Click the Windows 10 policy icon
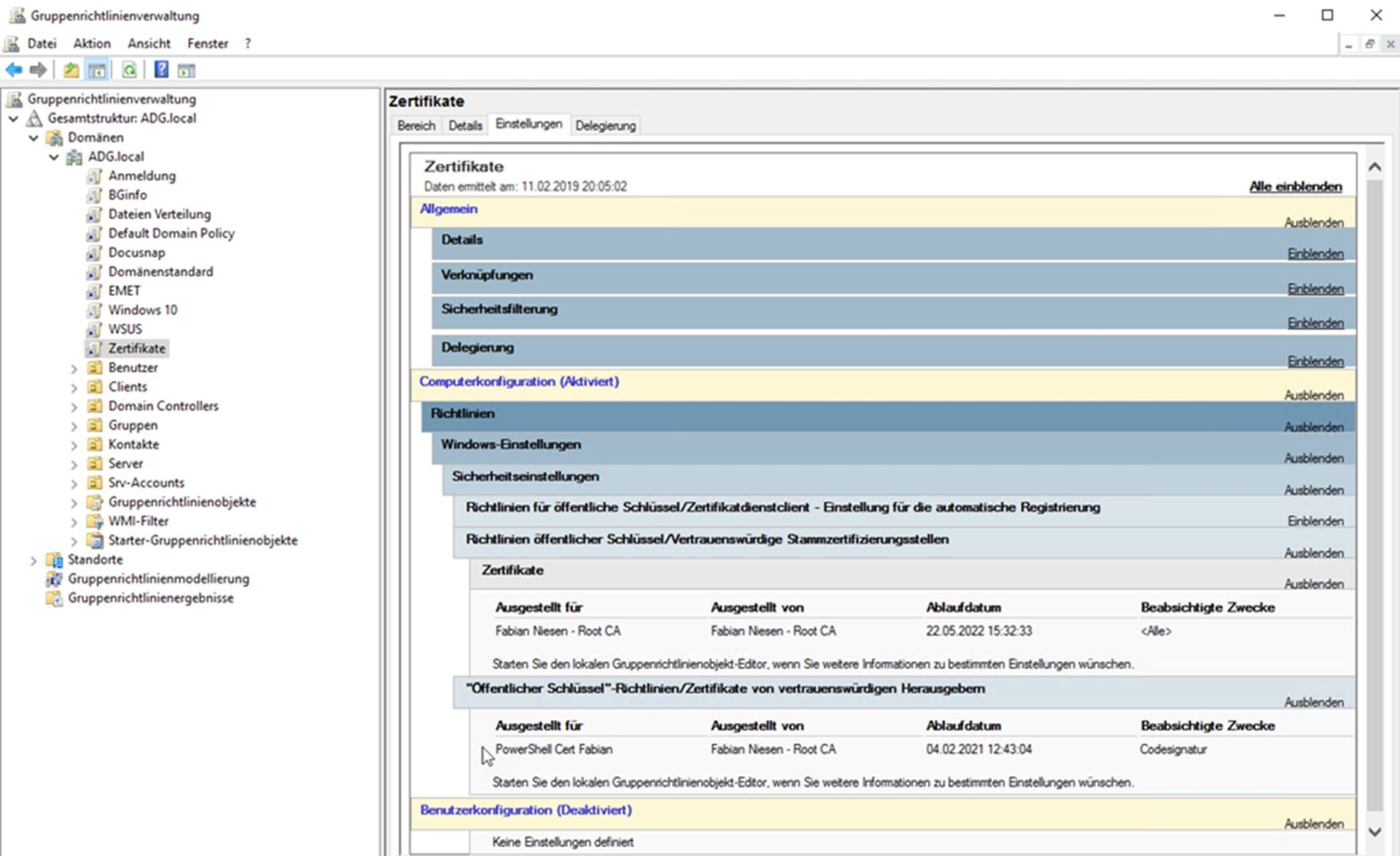Image resolution: width=1400 pixels, height=856 pixels. 94,310
